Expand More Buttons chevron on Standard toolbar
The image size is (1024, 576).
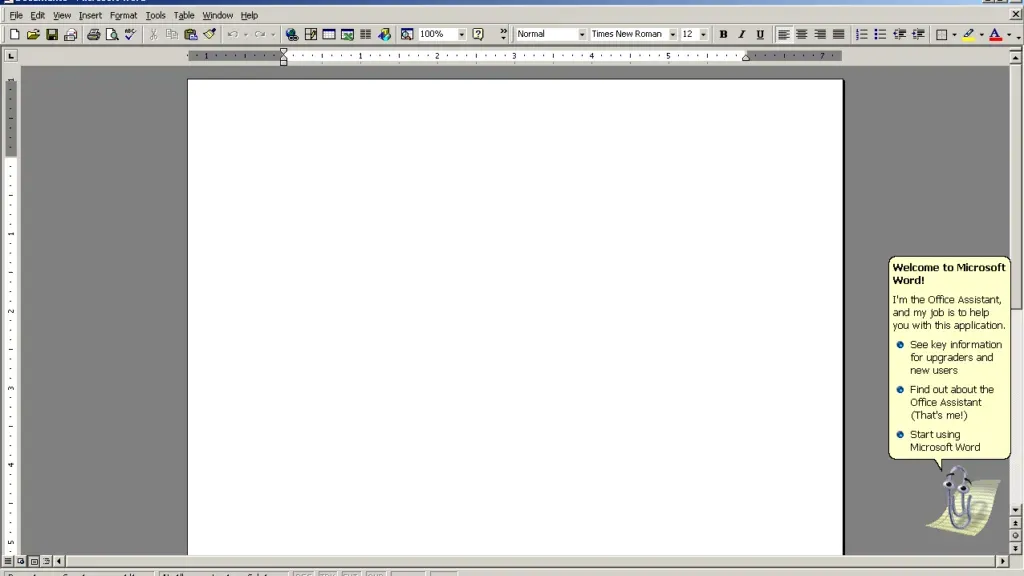click(504, 35)
